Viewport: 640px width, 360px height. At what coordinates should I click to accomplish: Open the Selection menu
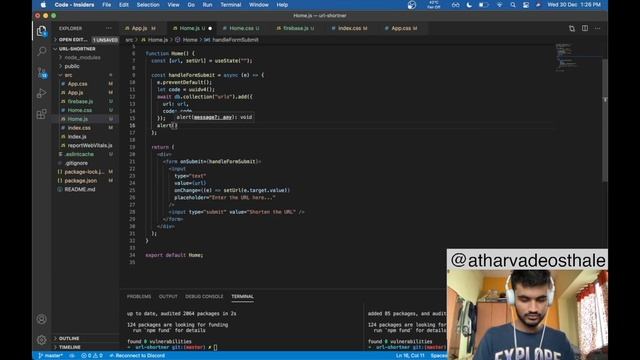148,5
